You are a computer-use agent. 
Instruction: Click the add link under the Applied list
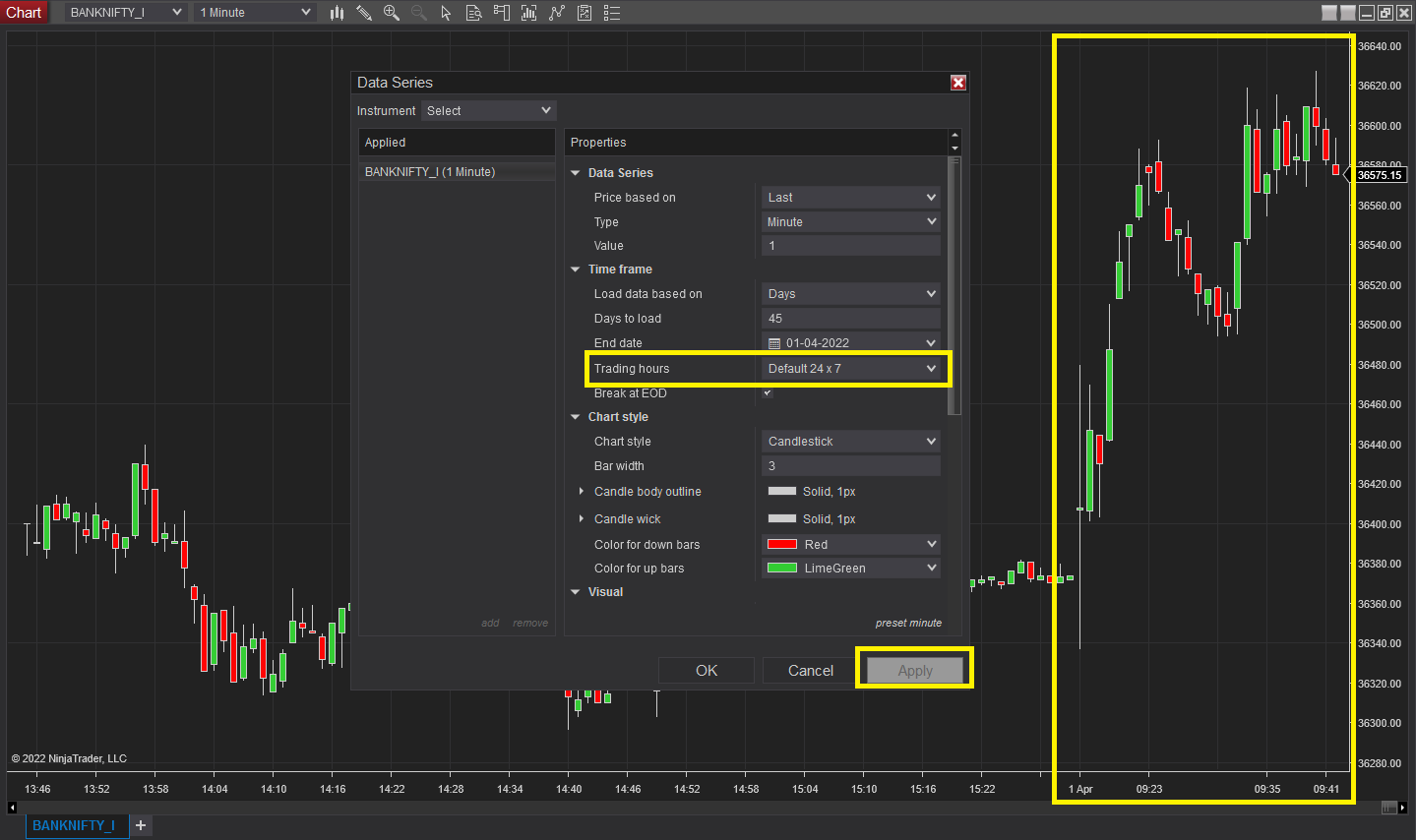[490, 623]
